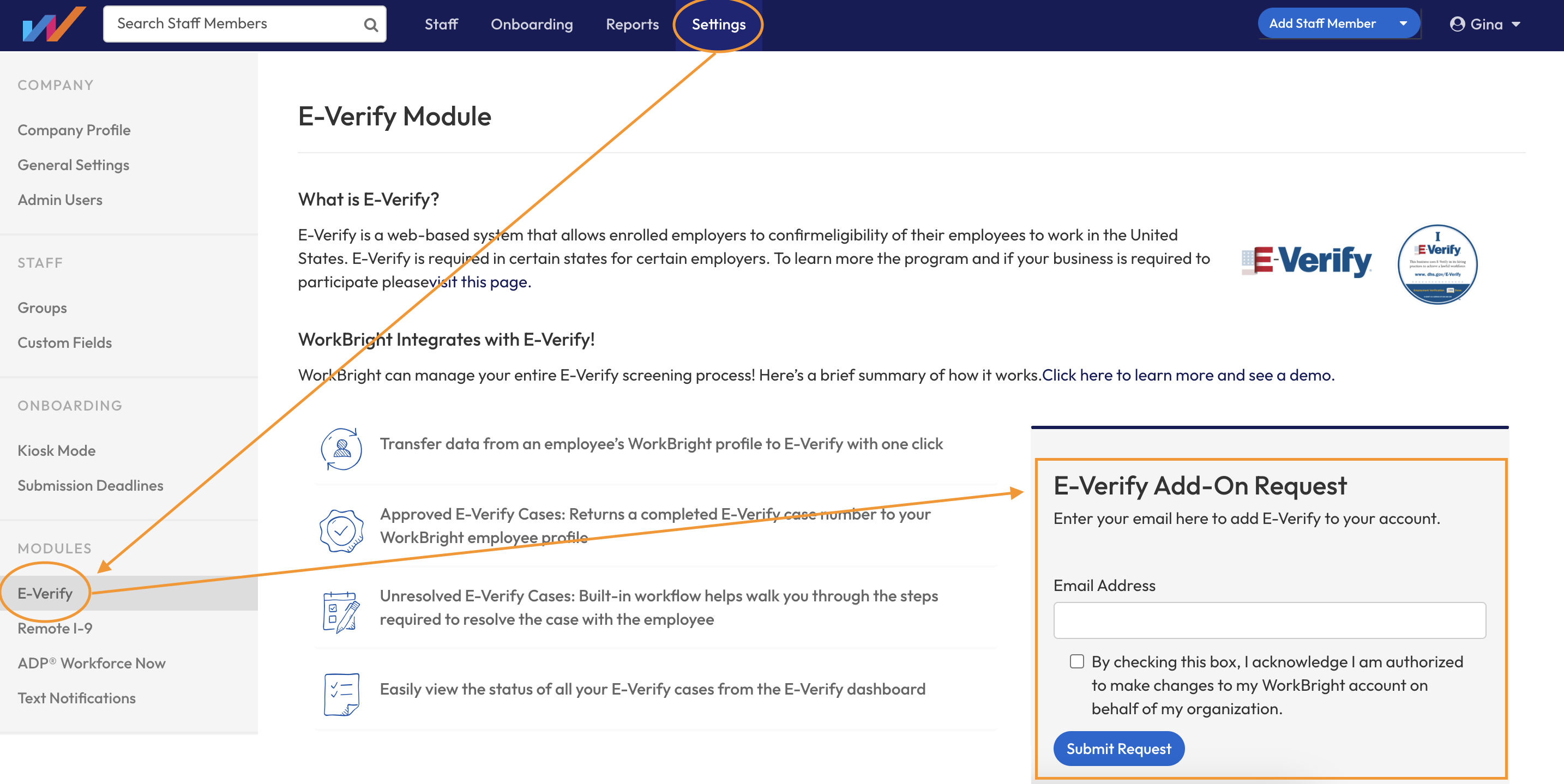1564x784 pixels.
Task: Click the WorkBright logo icon
Action: (53, 25)
